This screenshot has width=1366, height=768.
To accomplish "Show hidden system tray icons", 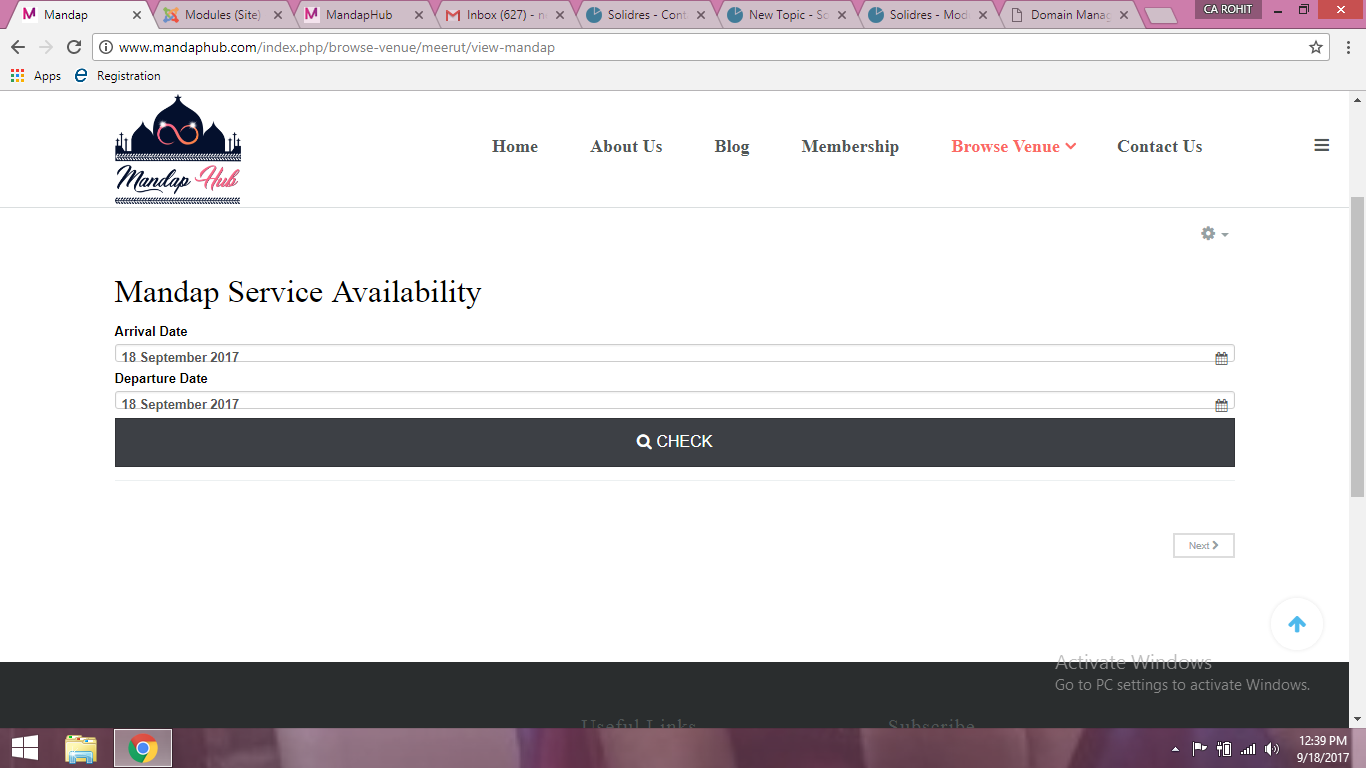I will (x=1175, y=749).
